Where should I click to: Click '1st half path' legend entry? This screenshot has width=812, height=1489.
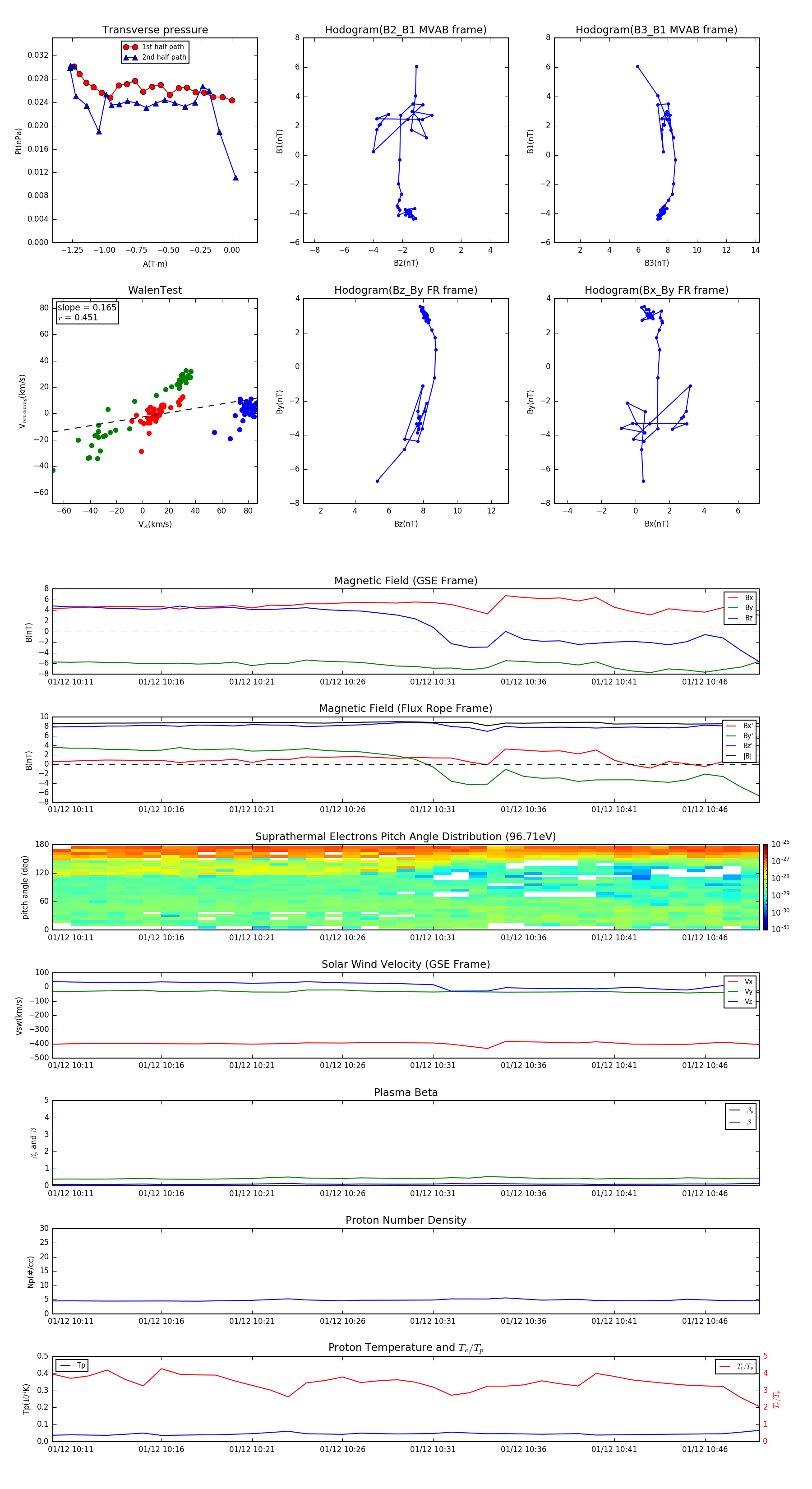[154, 47]
